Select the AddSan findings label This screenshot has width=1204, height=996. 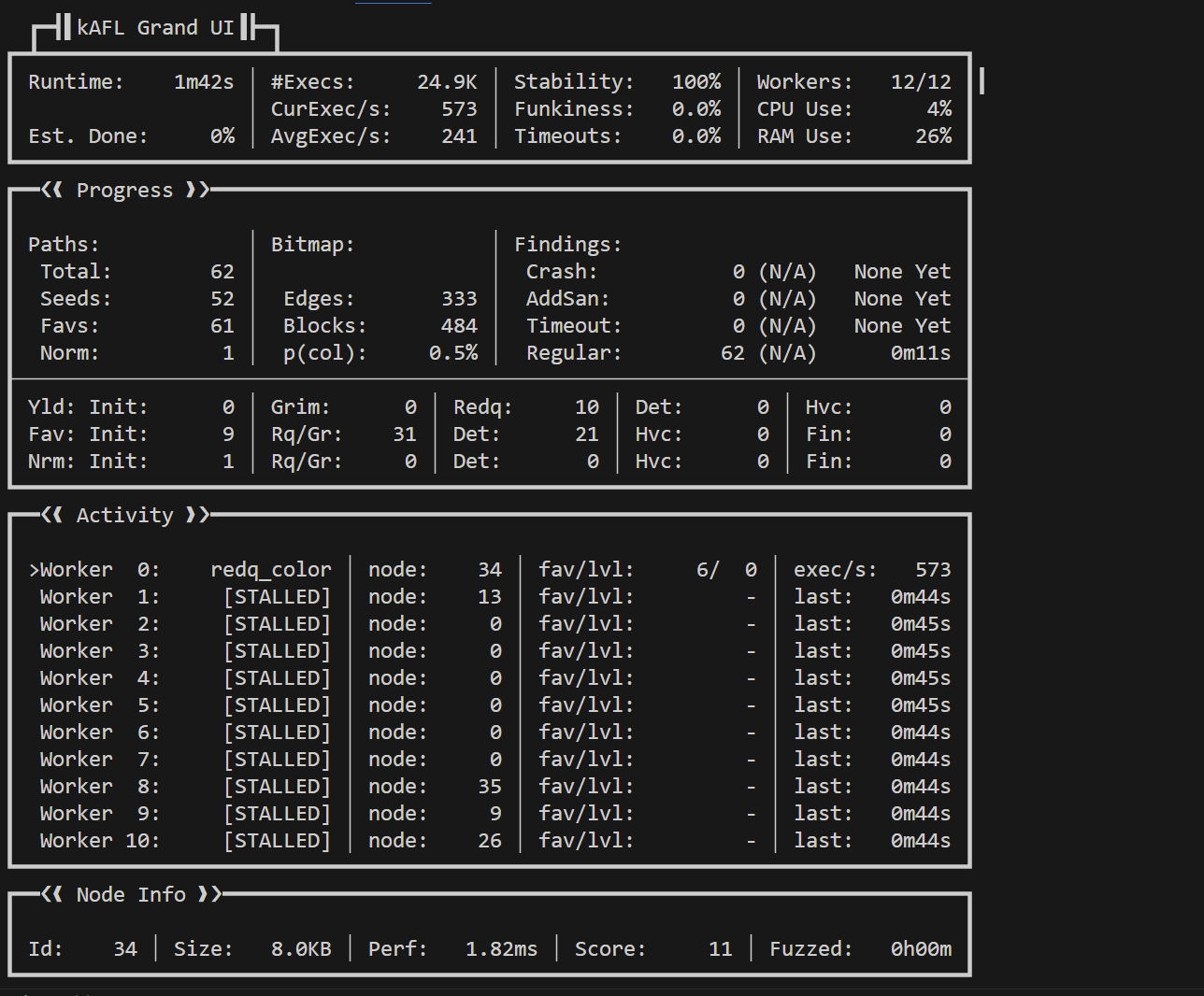click(x=567, y=299)
